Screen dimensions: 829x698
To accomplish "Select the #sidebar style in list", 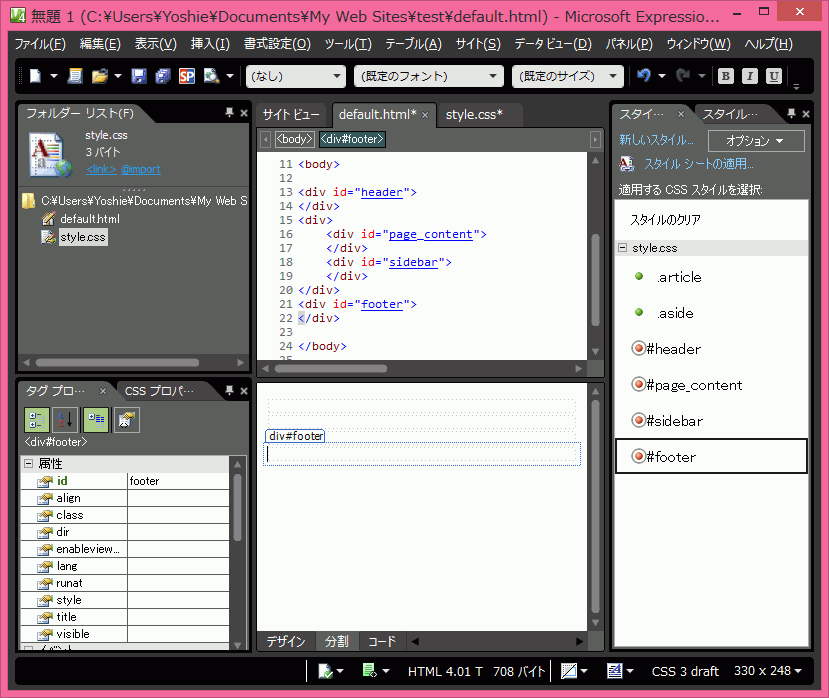I will 674,421.
